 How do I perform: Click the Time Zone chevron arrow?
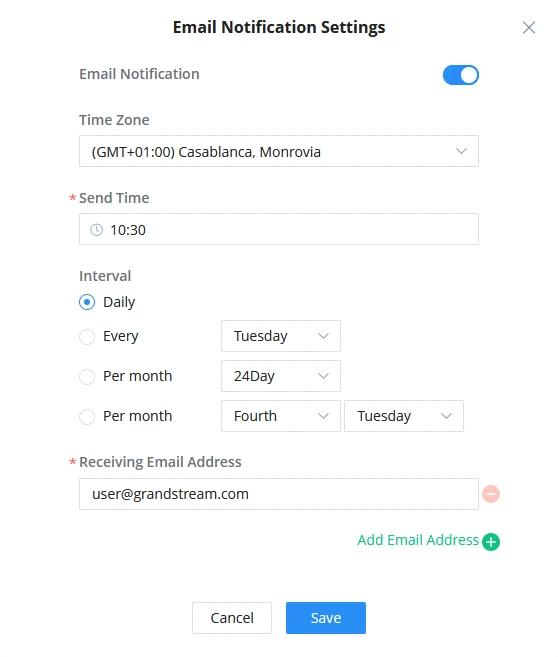pos(461,151)
